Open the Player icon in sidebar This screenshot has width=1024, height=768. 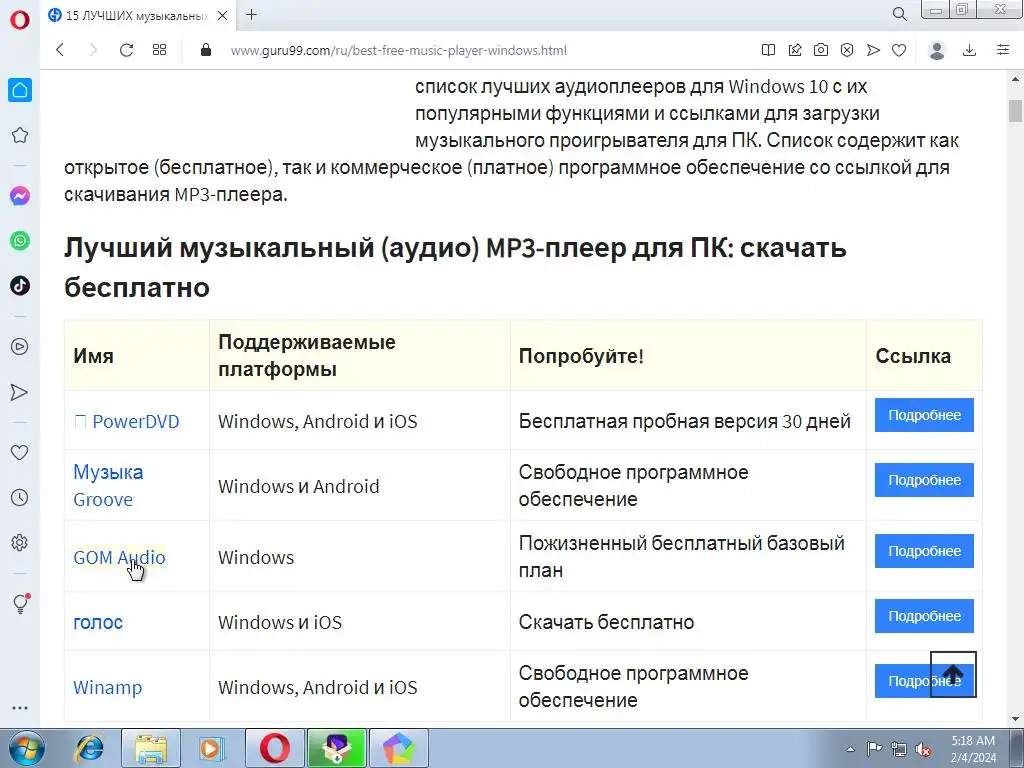(20, 346)
